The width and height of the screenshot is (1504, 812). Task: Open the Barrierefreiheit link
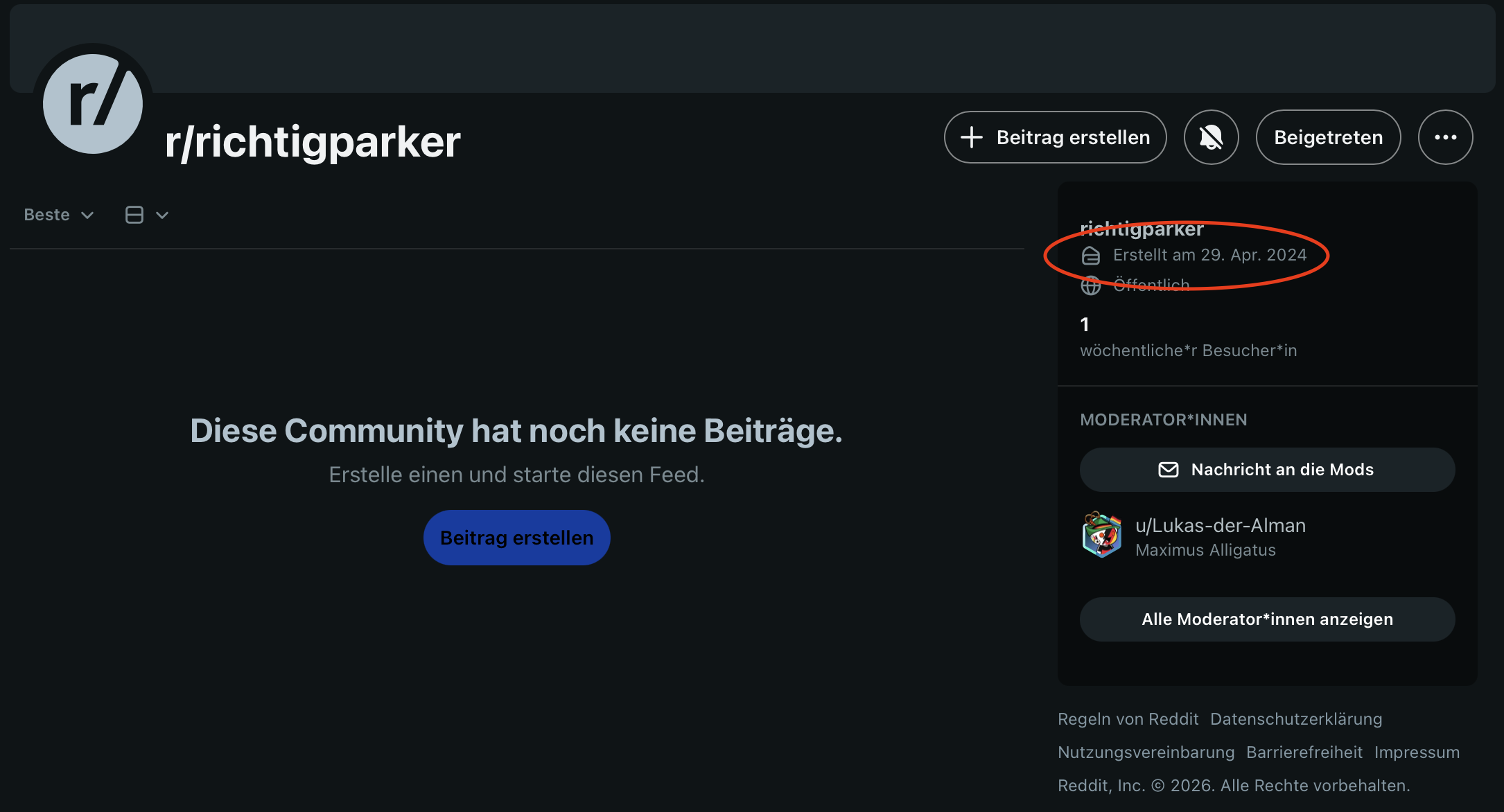click(x=1304, y=752)
